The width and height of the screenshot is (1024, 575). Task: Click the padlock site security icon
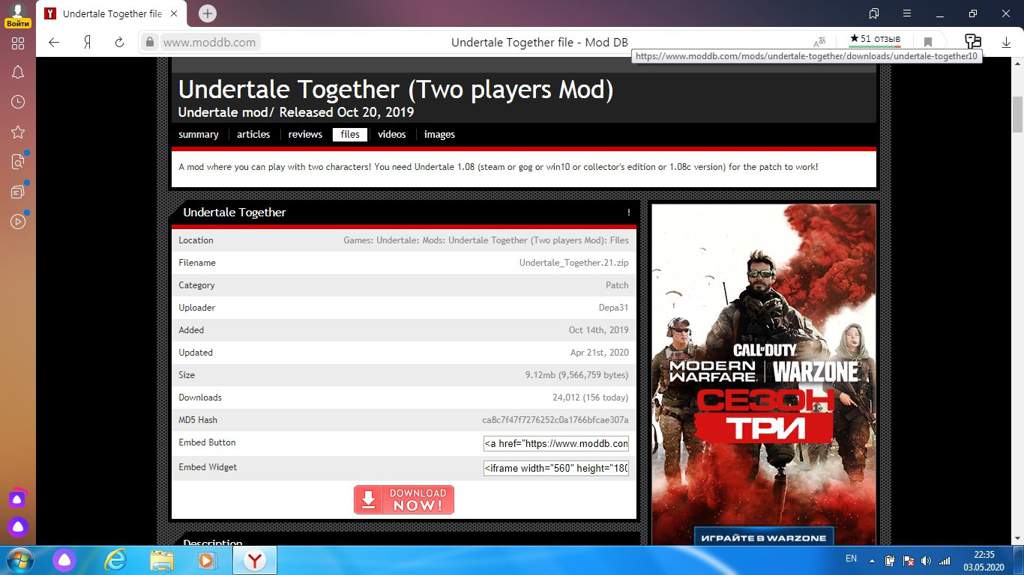[x=150, y=42]
